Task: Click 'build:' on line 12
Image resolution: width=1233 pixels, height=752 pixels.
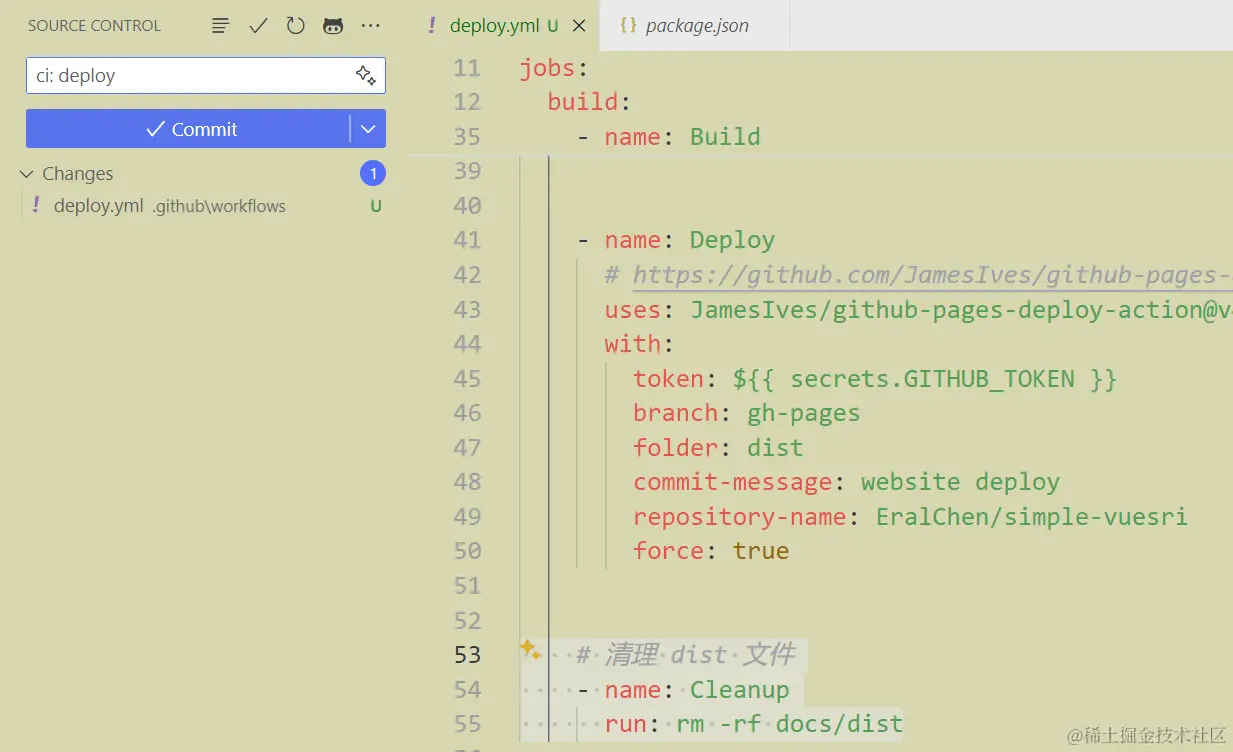Action: pyautogui.click(x=590, y=102)
